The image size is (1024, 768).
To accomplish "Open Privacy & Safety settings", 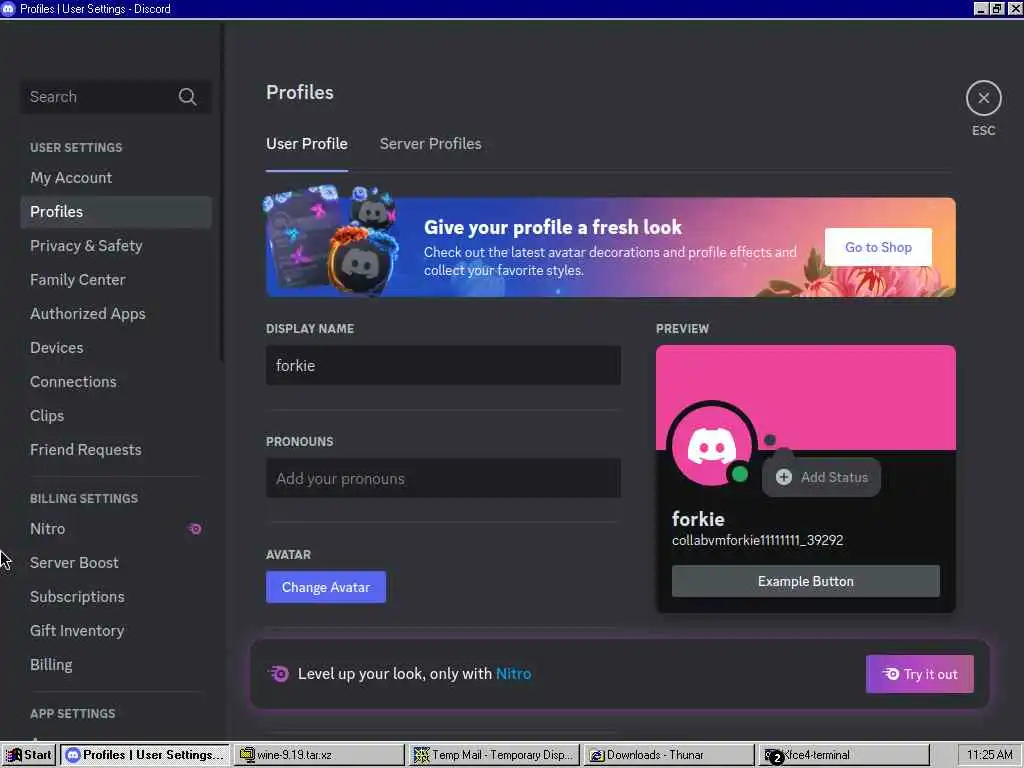I will click(116, 246).
